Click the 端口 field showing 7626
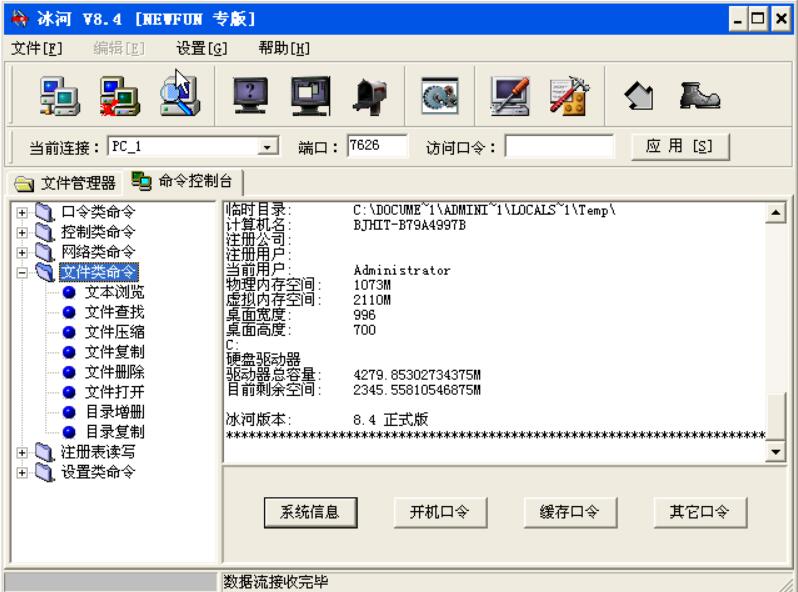 tap(377, 146)
